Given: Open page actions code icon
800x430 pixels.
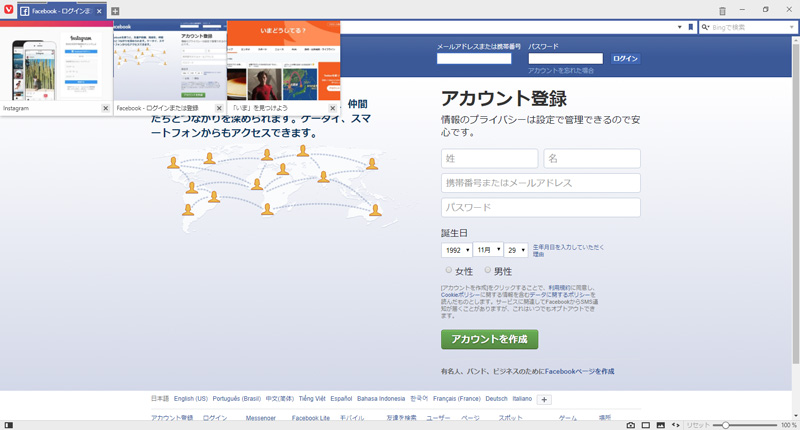Looking at the screenshot, I should pyautogui.click(x=676, y=425).
